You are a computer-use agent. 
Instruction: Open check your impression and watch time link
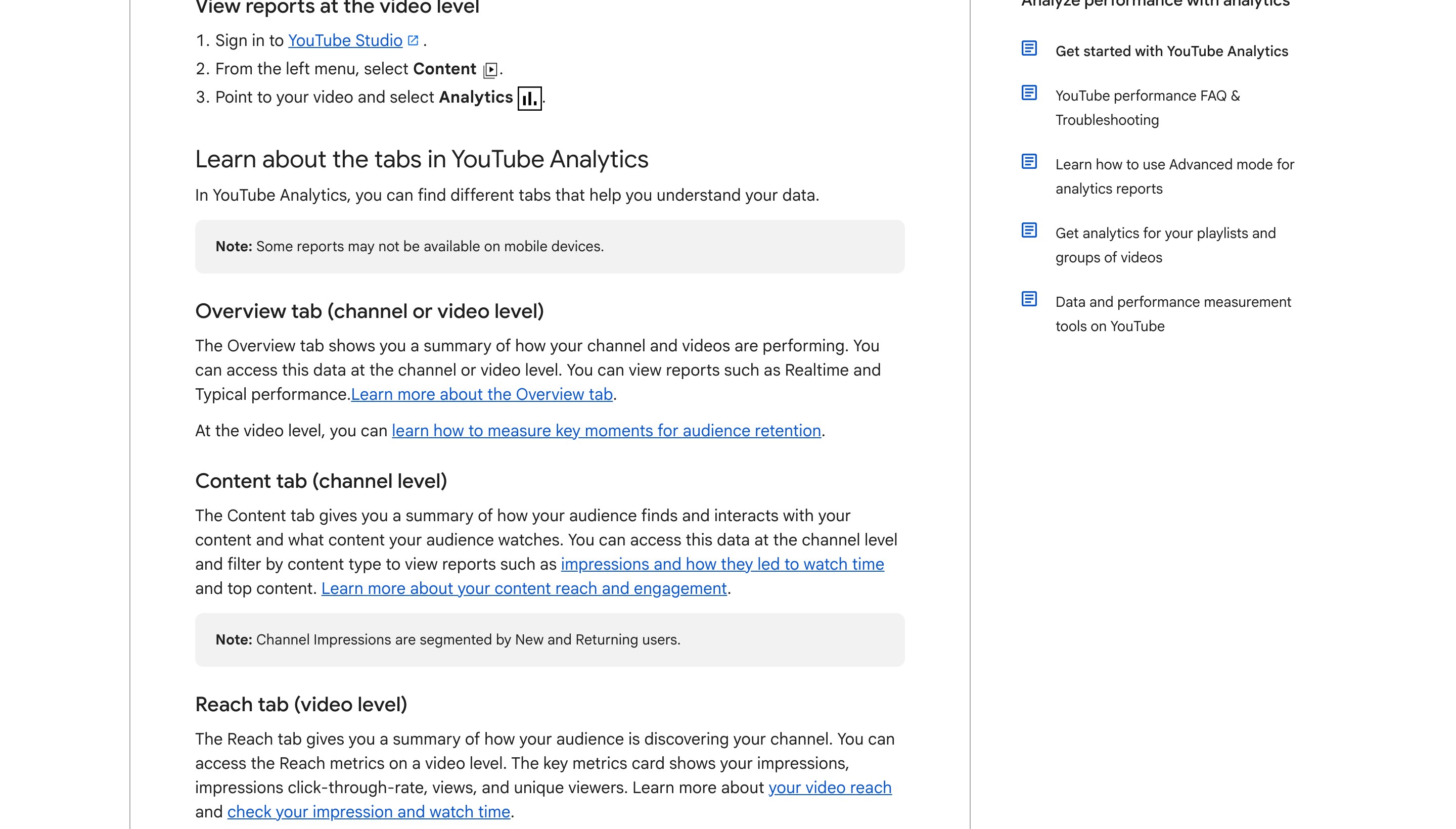click(369, 812)
